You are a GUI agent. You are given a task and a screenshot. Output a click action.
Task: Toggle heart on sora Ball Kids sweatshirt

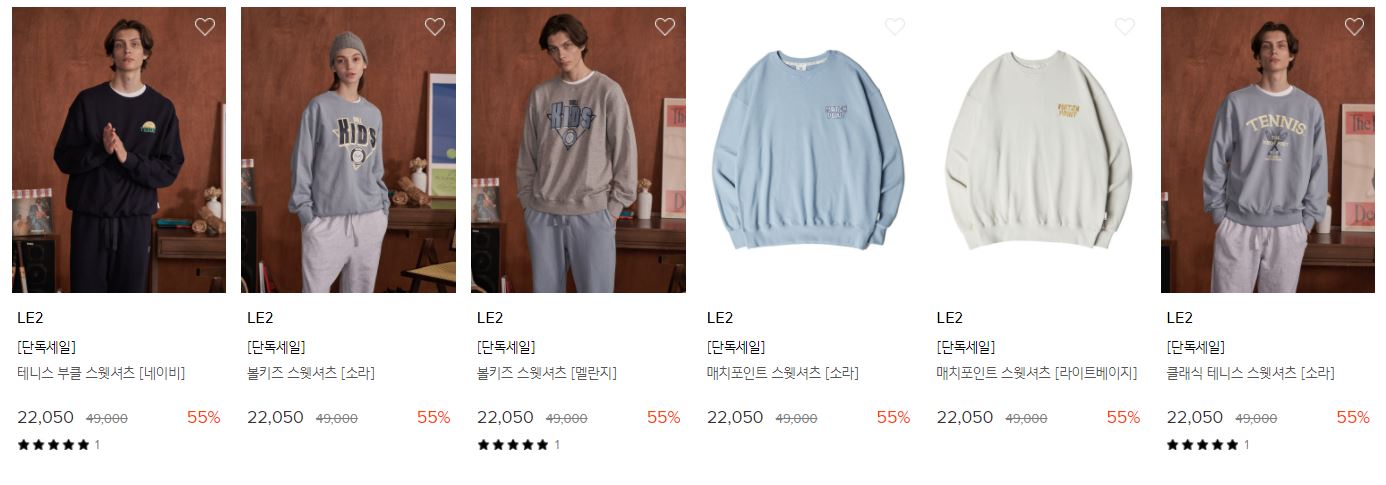435,27
